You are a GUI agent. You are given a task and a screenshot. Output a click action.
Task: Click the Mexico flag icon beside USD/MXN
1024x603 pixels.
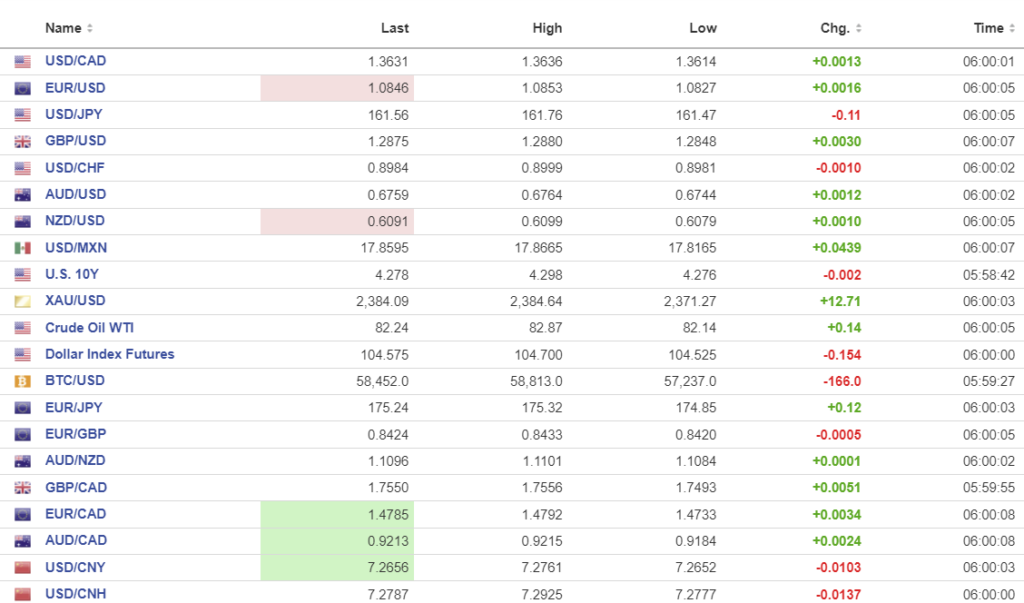[x=22, y=248]
